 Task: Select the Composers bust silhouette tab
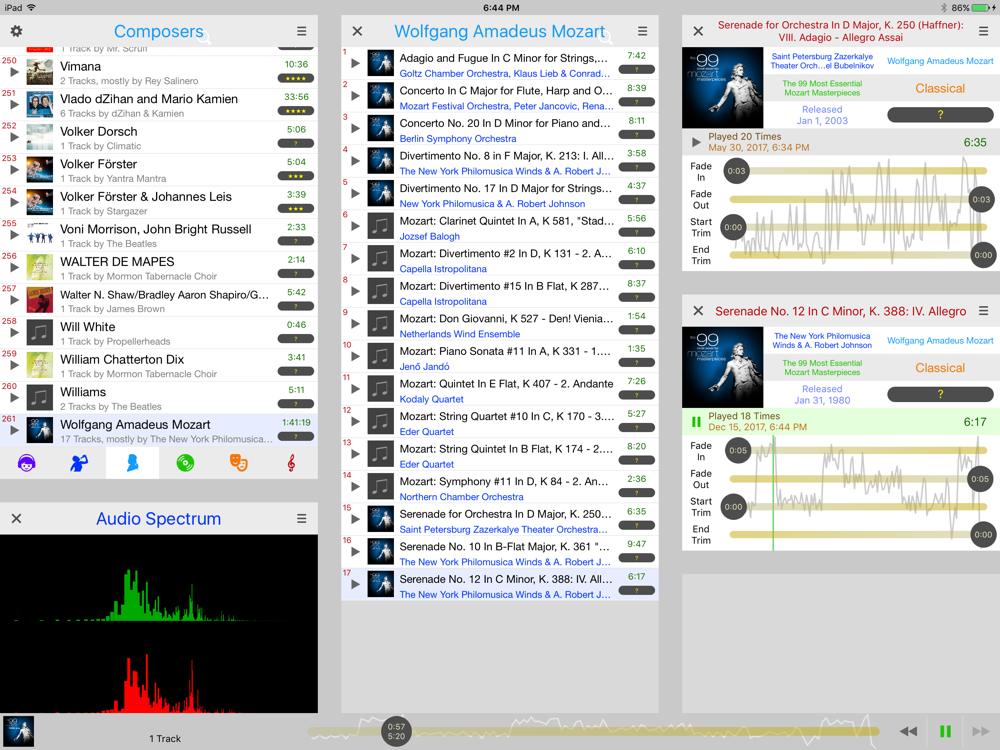point(133,463)
